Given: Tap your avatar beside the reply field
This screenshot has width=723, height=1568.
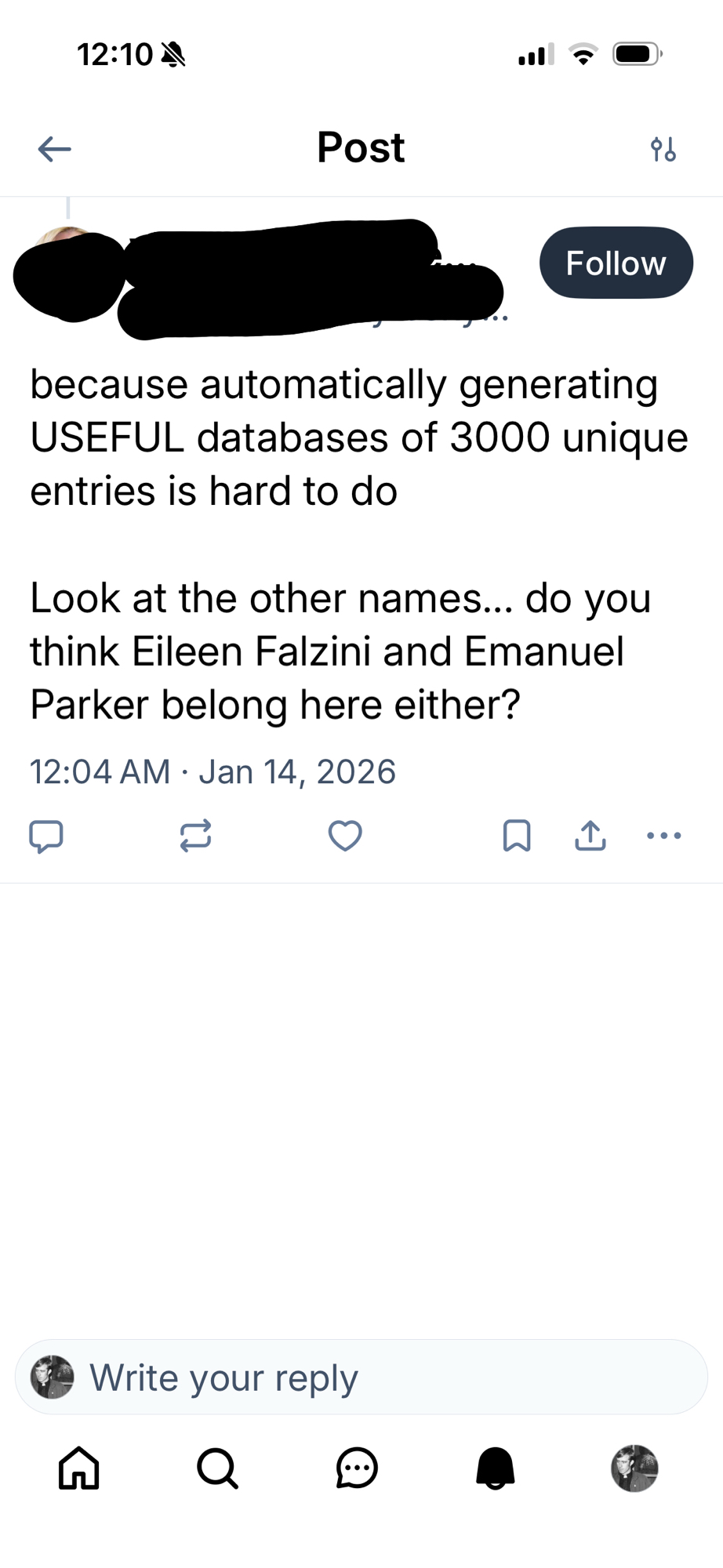Looking at the screenshot, I should tap(53, 1377).
